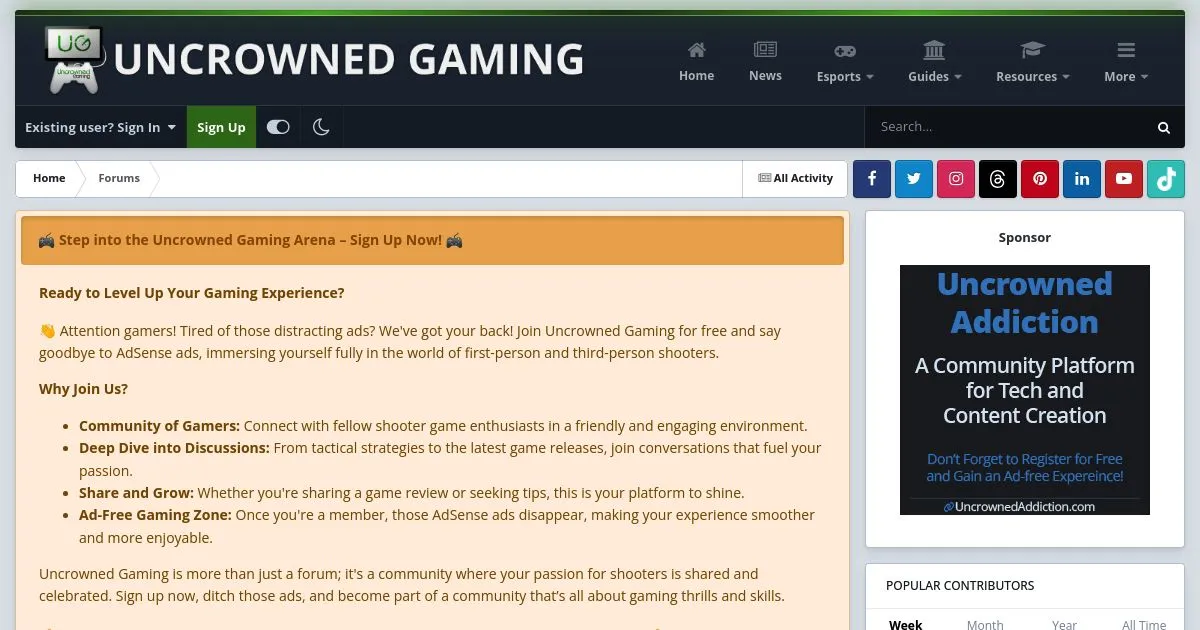Screen dimensions: 1200x630
Task: Select the Month contributors tab
Action: 985,624
